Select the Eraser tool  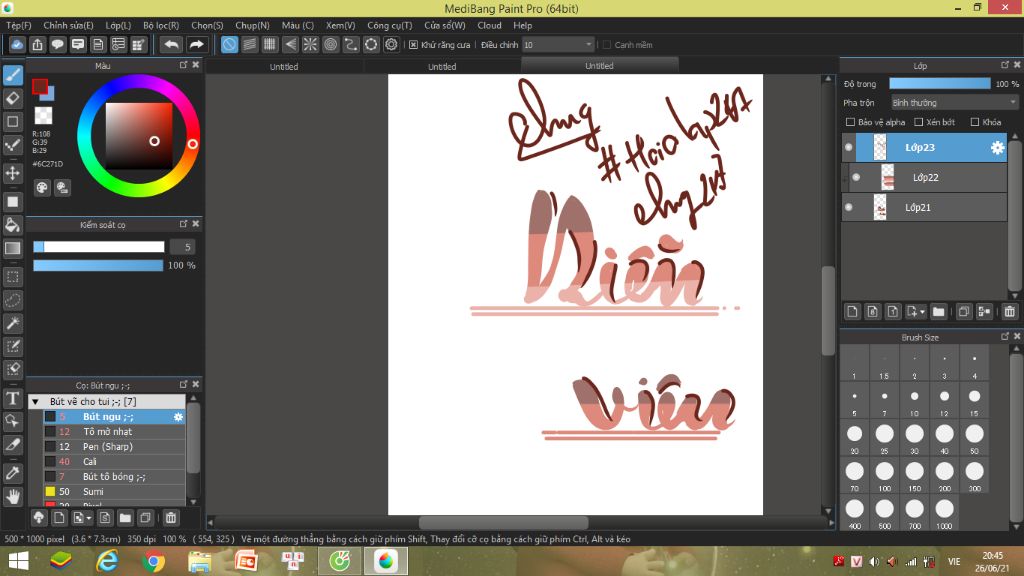point(13,99)
